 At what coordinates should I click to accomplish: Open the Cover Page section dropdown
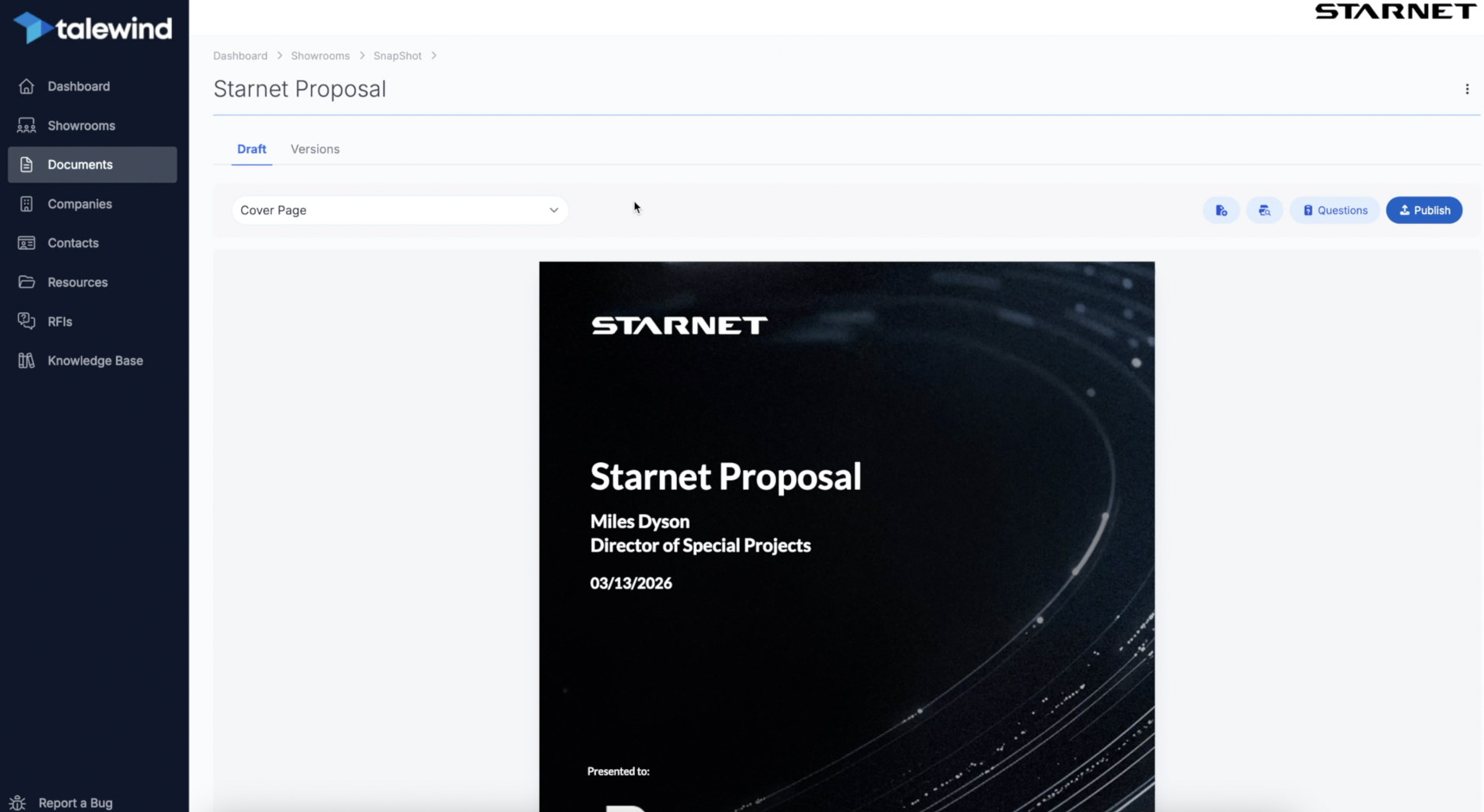[x=400, y=210]
